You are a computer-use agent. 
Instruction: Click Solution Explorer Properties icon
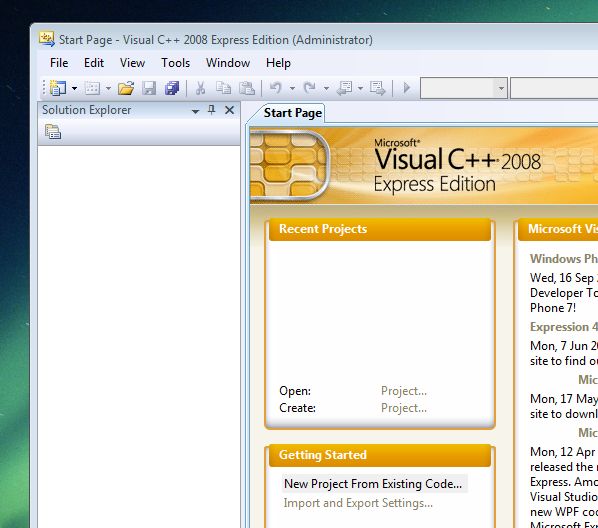pos(53,132)
